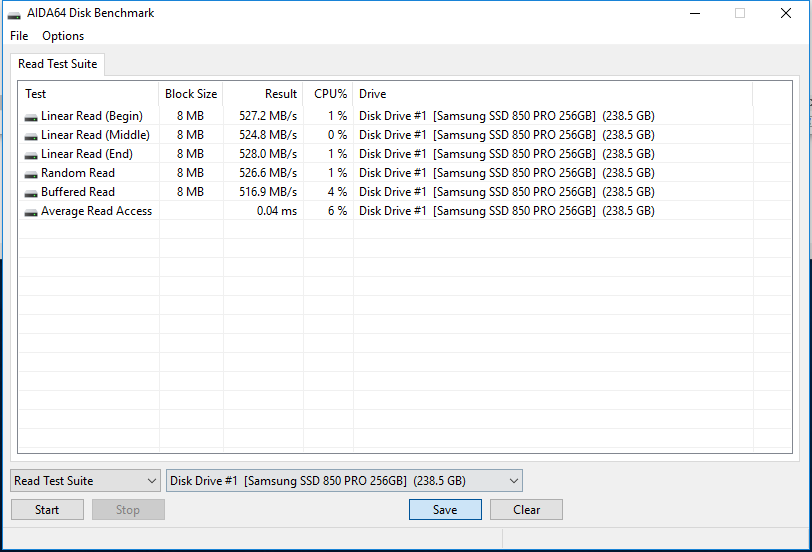Open the Disk Drive #1 selection dropdown
812x552 pixels.
[344, 481]
